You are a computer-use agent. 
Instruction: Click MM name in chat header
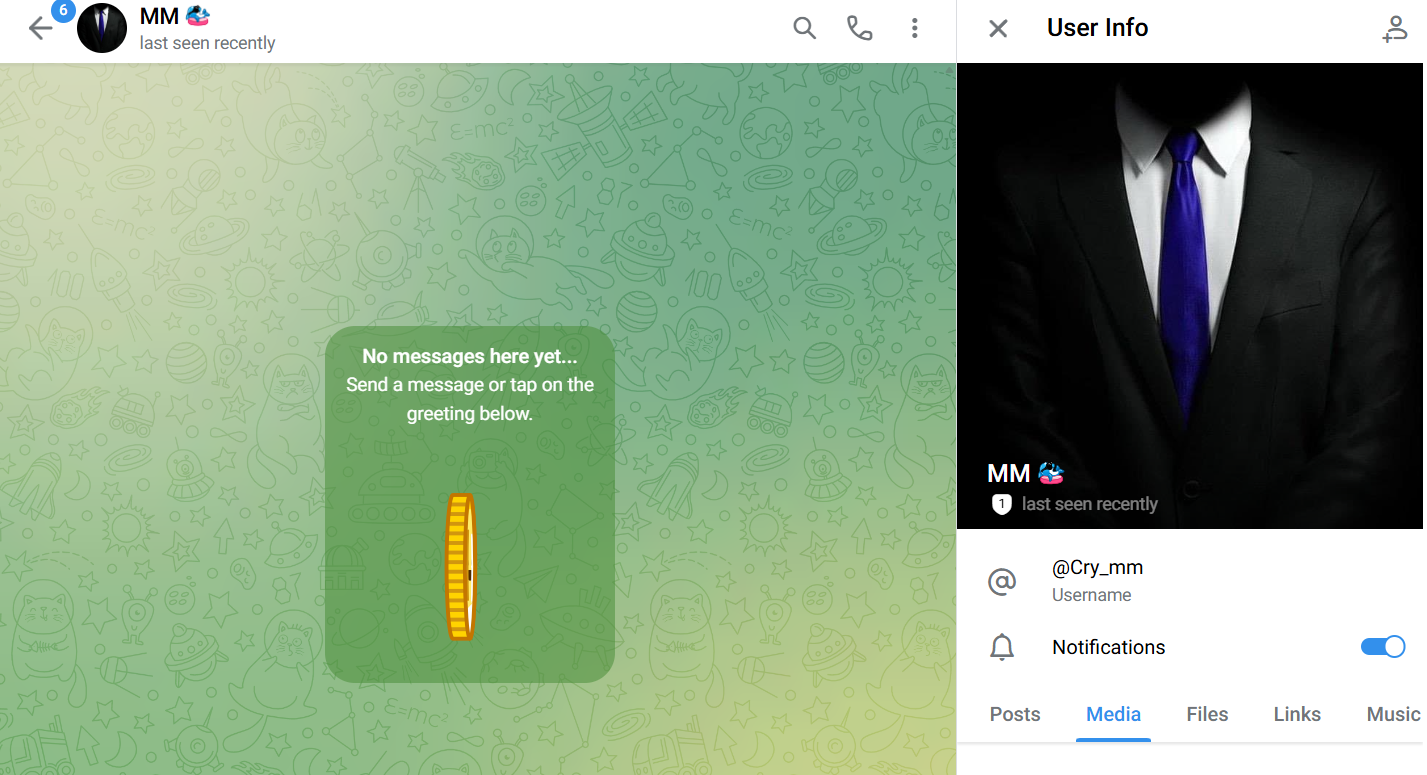(x=159, y=16)
